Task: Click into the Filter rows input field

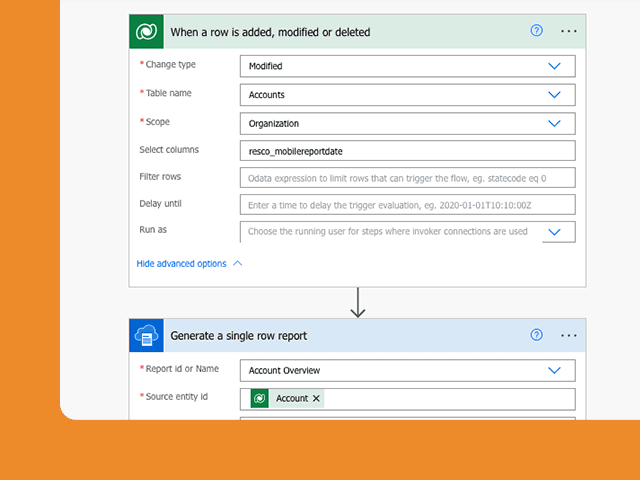Action: (x=408, y=178)
